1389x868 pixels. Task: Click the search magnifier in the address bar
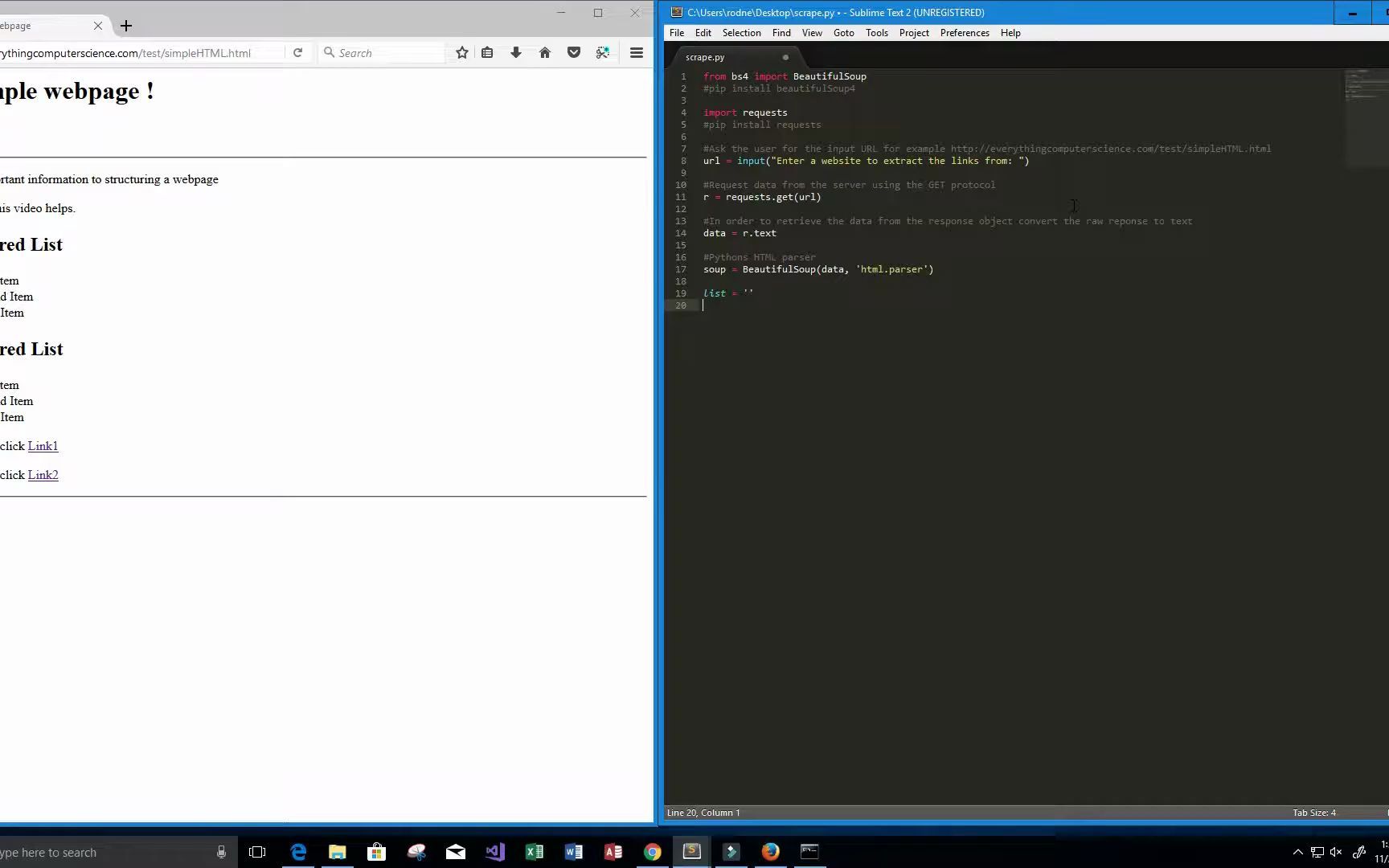[329, 52]
